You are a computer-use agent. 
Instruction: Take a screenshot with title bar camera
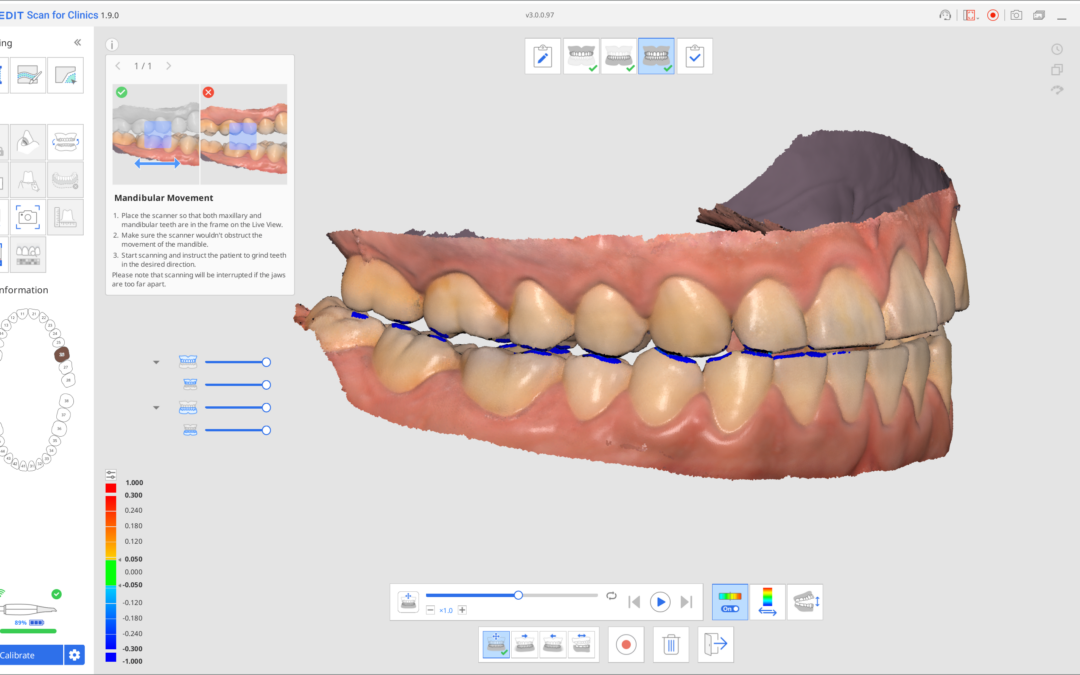1016,15
